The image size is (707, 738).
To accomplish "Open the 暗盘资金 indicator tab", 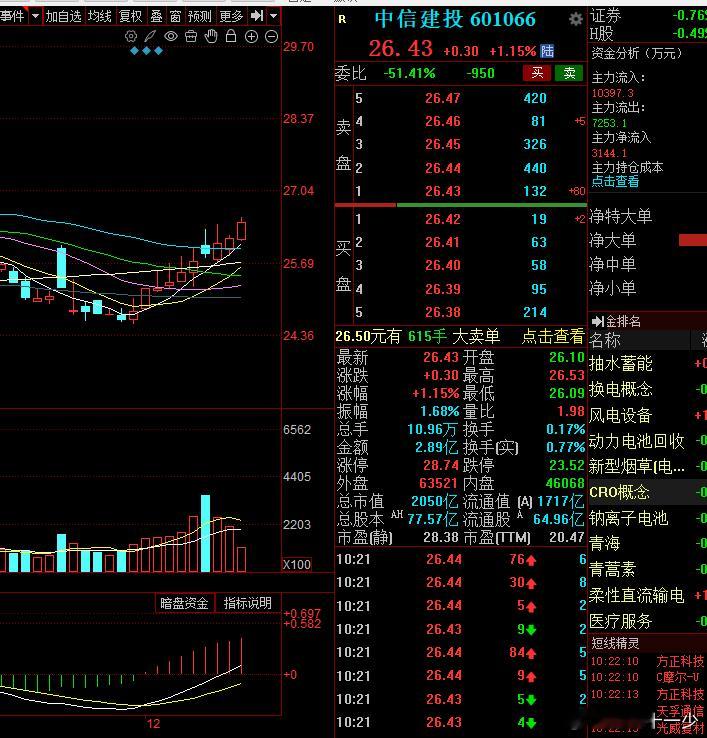I will click(185, 603).
